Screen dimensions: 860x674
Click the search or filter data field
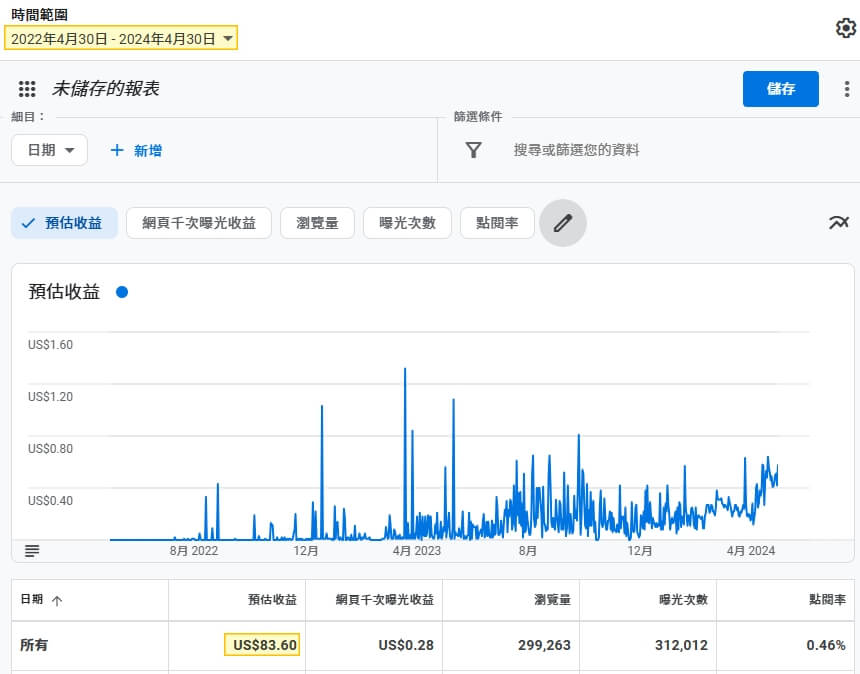click(576, 150)
